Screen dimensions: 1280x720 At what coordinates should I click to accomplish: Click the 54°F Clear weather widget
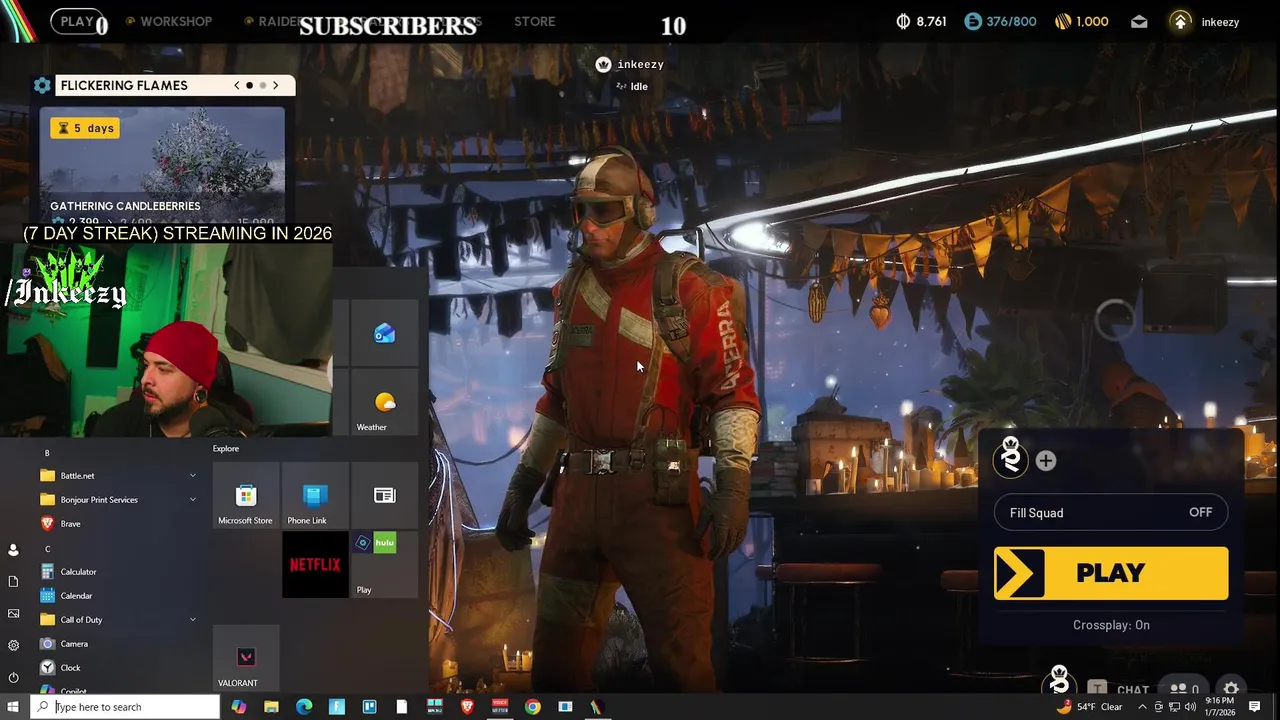pos(1092,707)
